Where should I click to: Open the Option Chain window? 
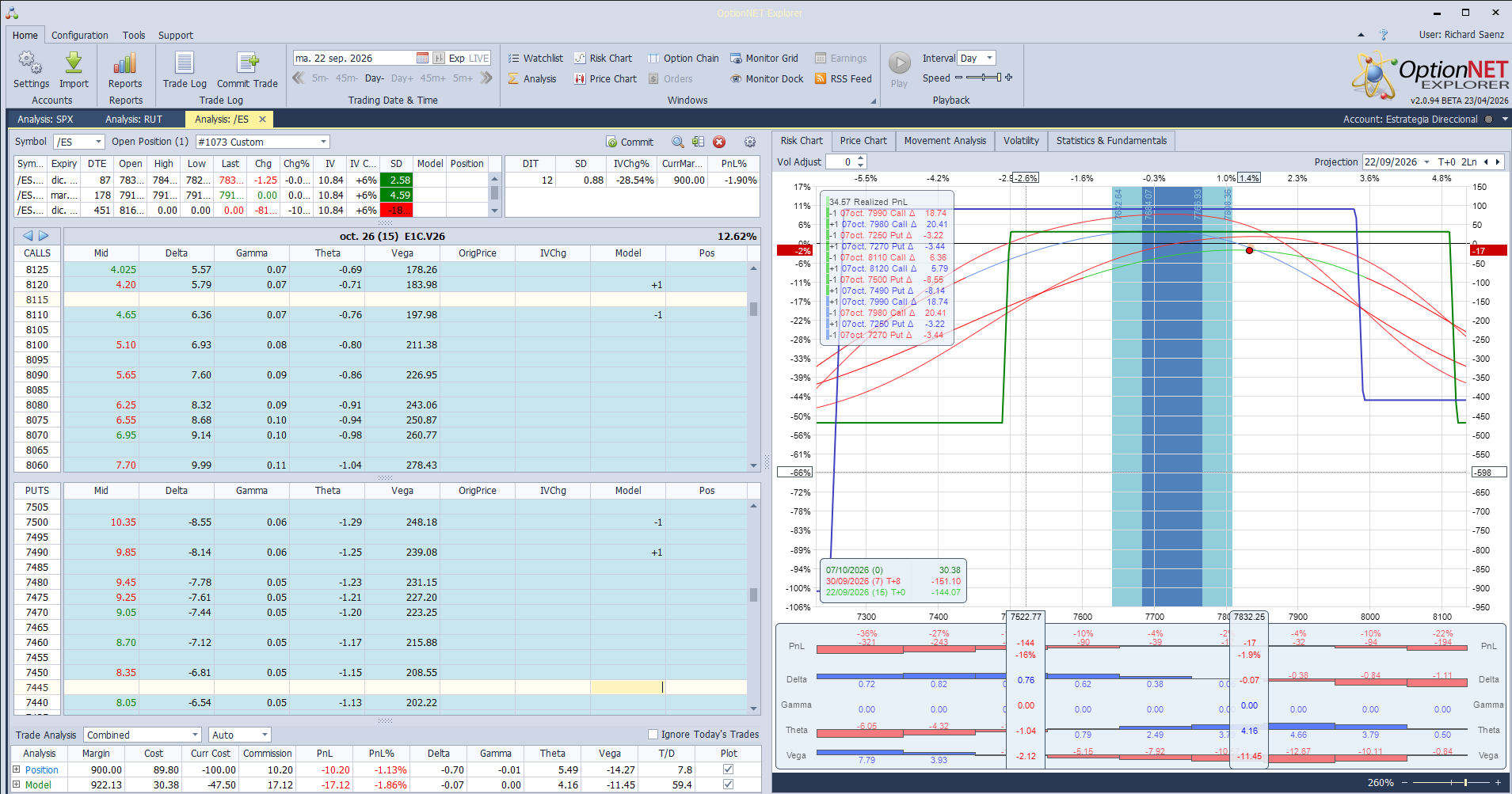click(x=683, y=58)
